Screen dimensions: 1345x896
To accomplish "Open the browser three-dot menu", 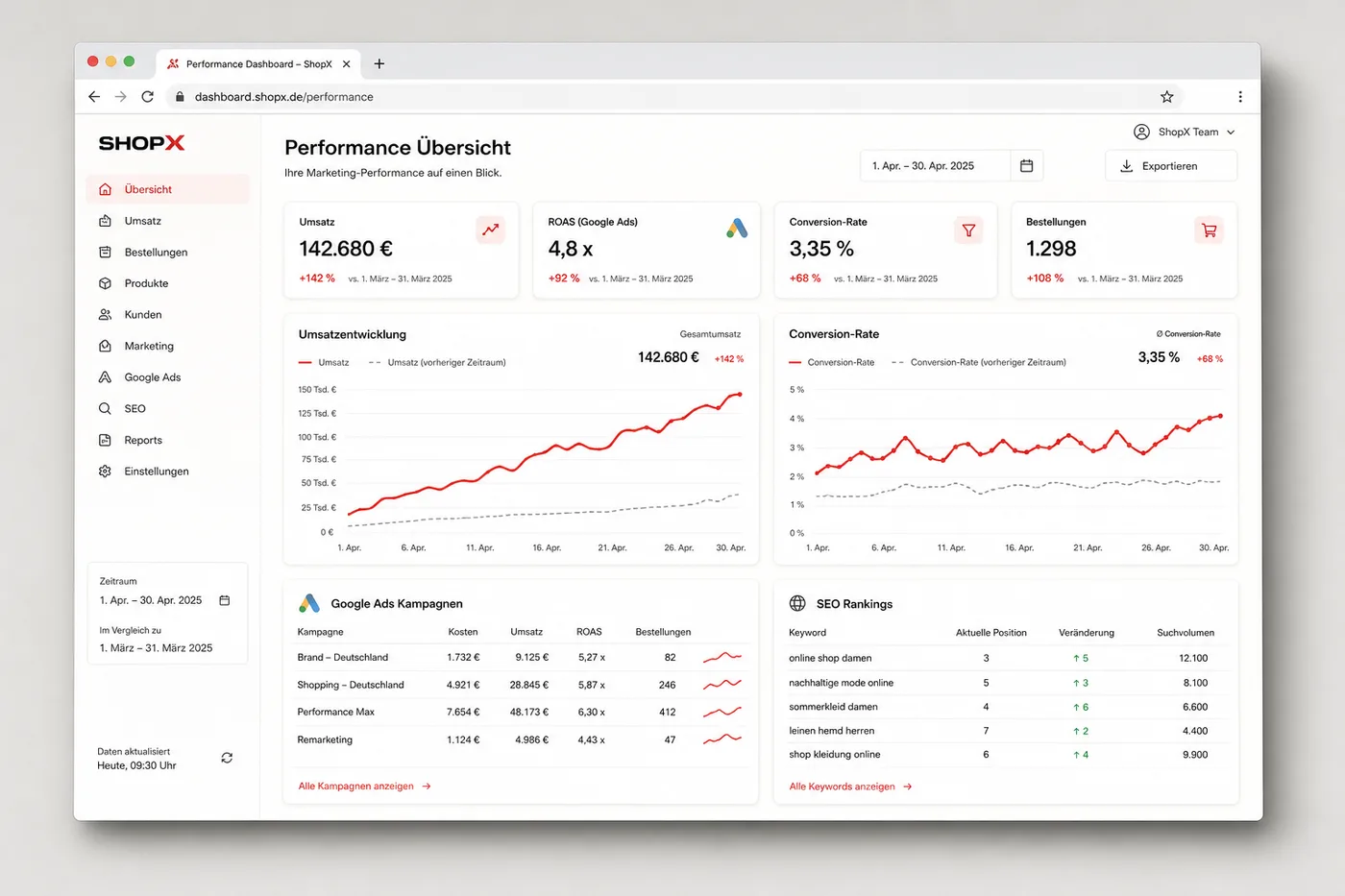I will pyautogui.click(x=1240, y=97).
